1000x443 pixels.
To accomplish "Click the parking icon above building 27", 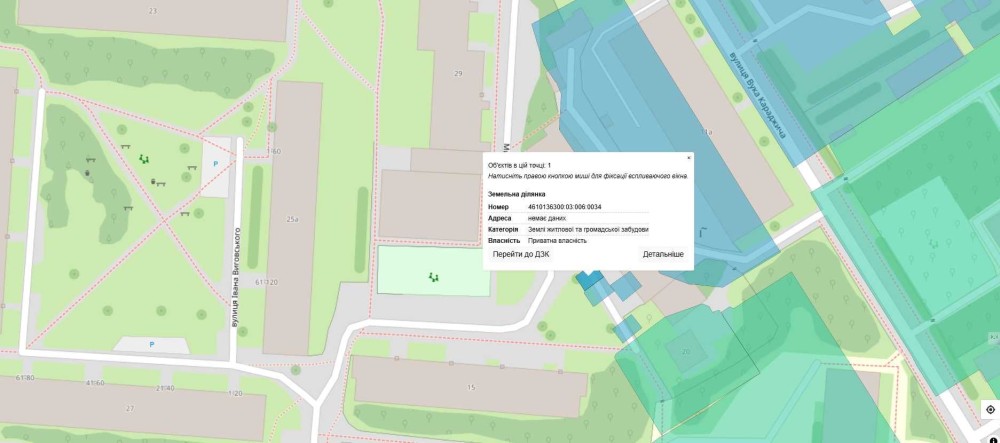I will pyautogui.click(x=152, y=344).
